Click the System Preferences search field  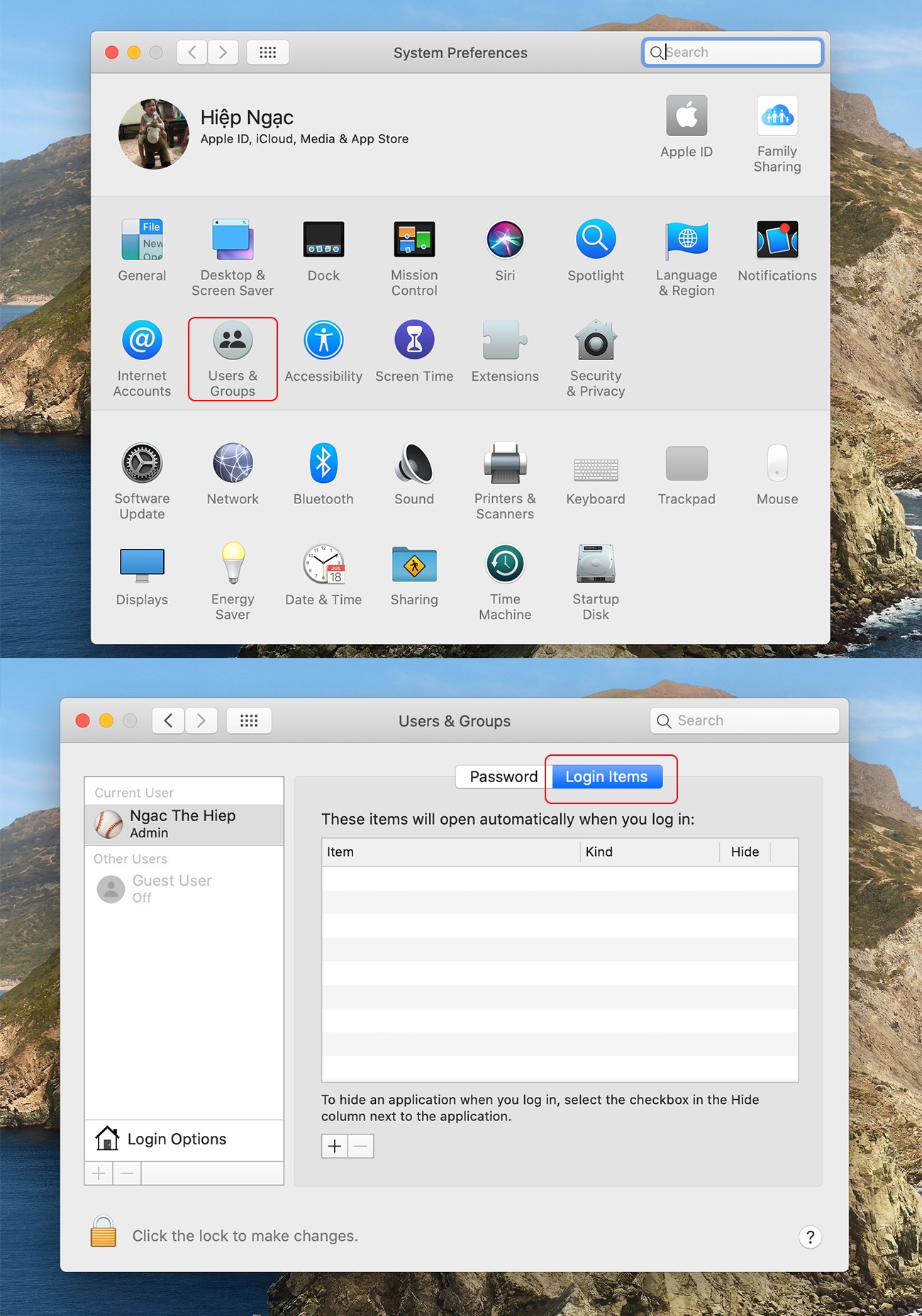pos(733,52)
